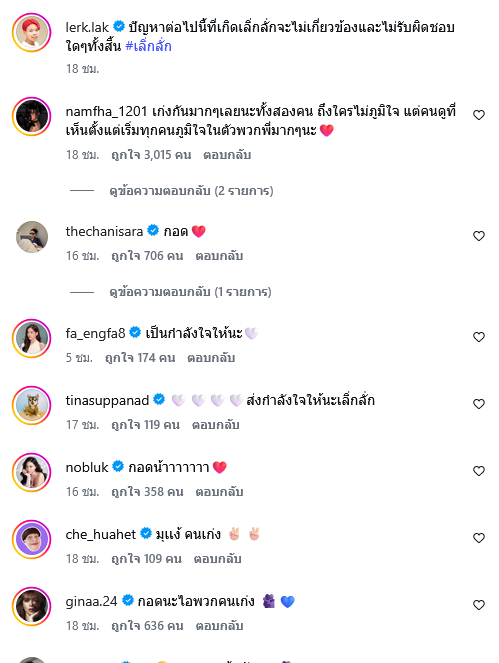Like thechanisara's comment with heart icon
This screenshot has height=663, width=499.
(x=479, y=236)
